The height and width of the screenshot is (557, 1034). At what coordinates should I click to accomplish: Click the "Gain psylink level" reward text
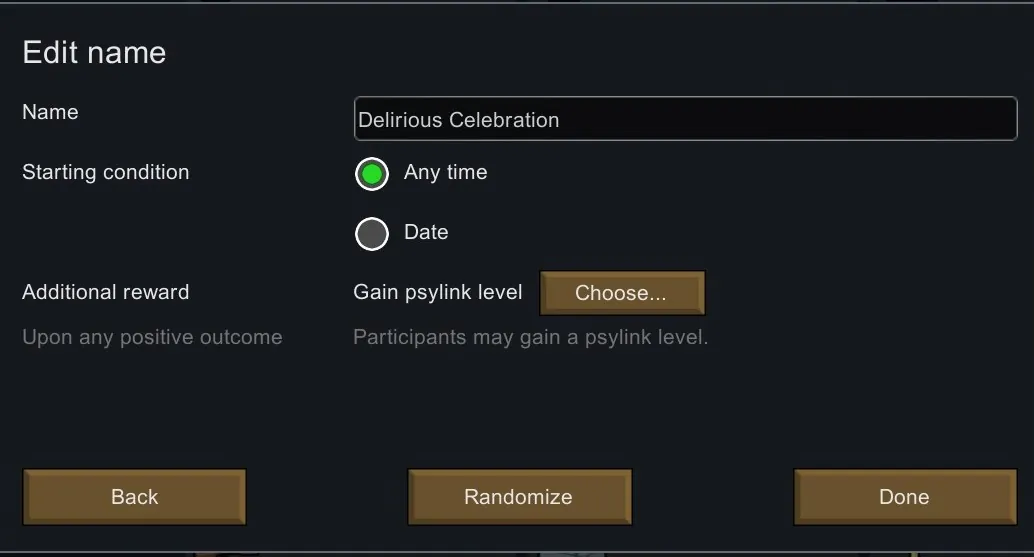437,292
